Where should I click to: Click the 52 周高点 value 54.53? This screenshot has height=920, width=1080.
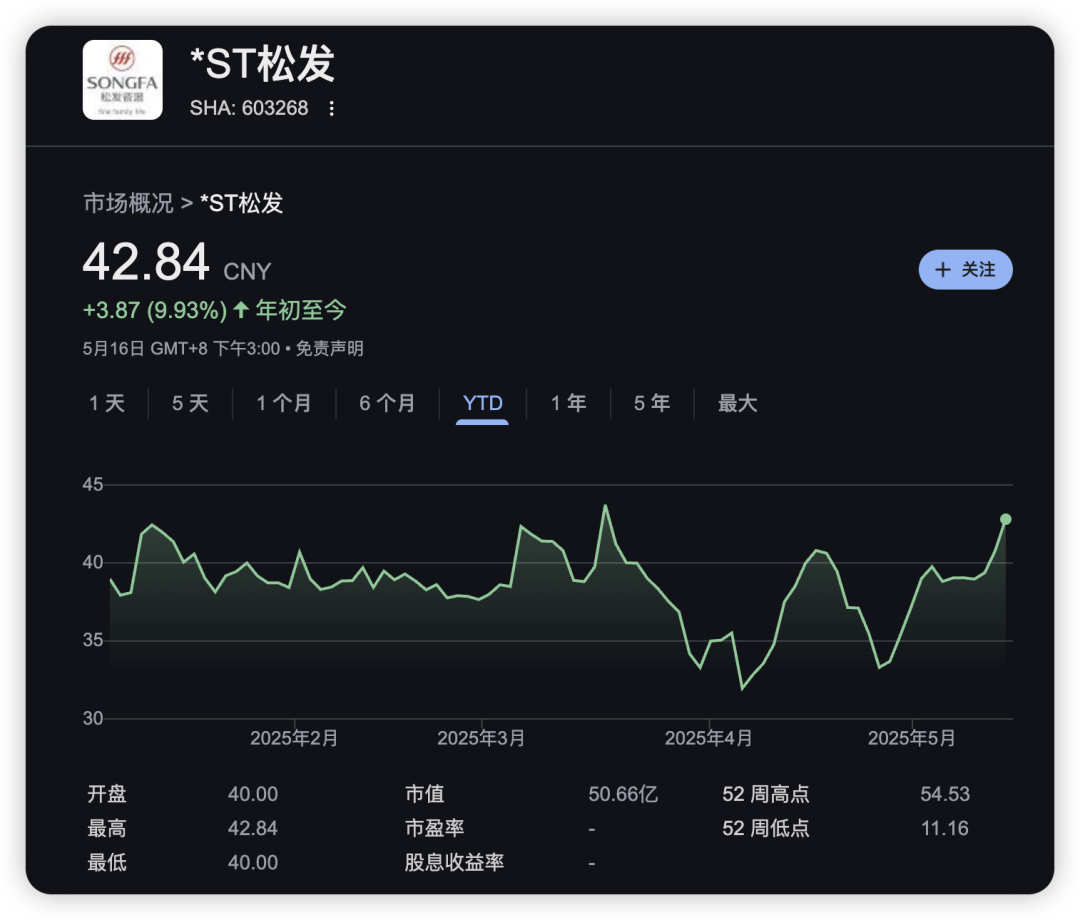click(x=945, y=794)
